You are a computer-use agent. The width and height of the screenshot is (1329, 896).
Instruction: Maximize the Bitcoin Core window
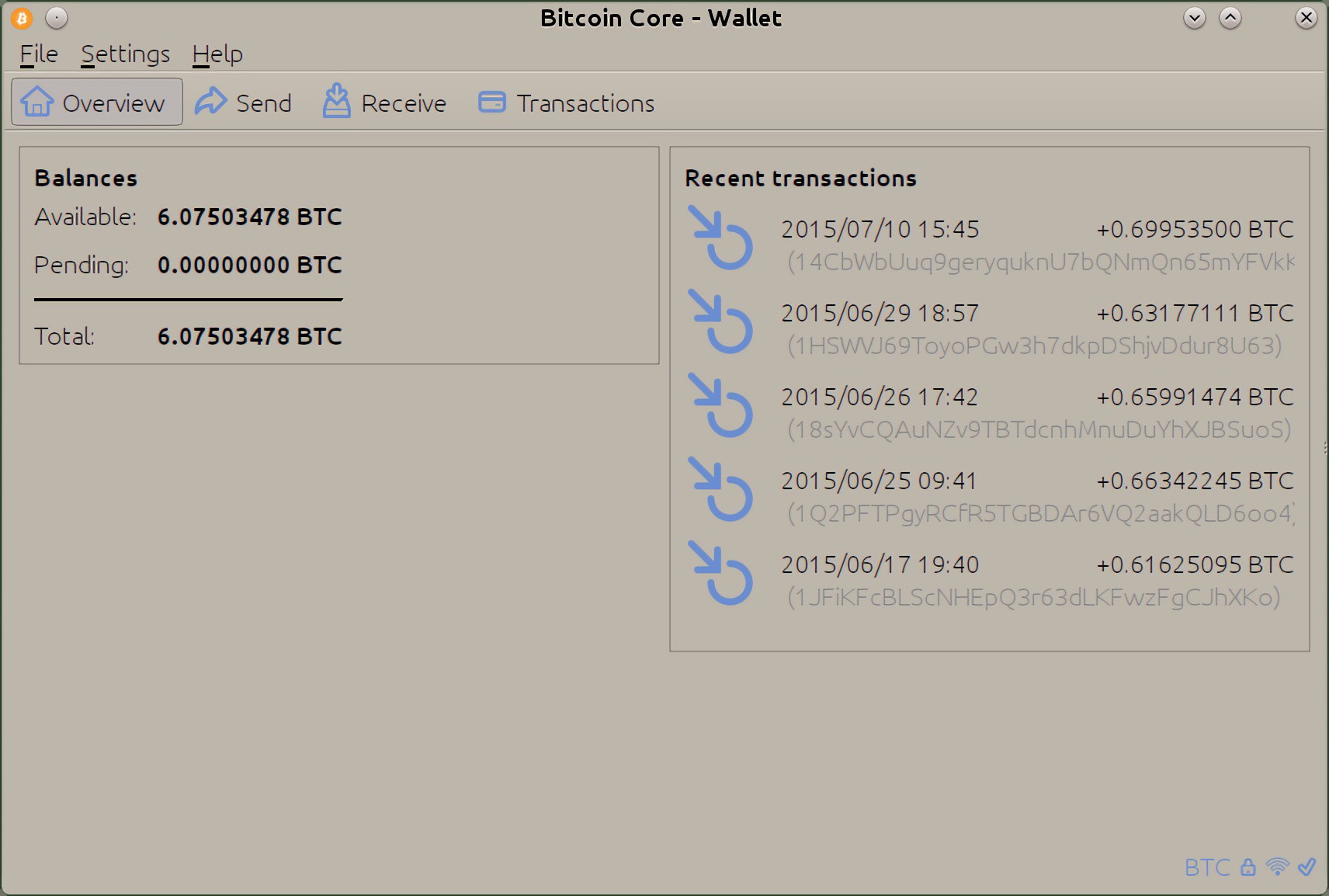[x=1230, y=18]
